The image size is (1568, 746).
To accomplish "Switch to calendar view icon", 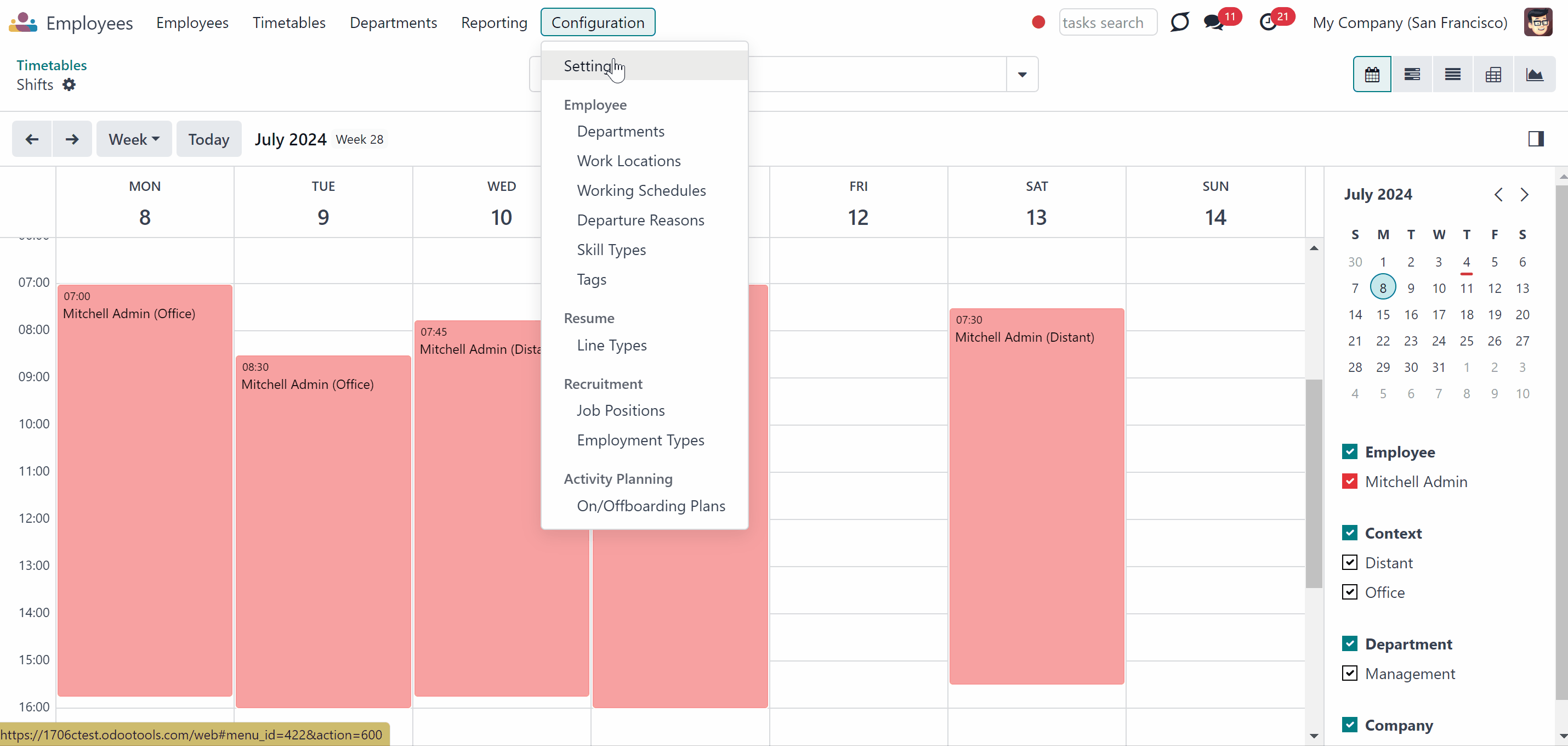I will coord(1372,74).
